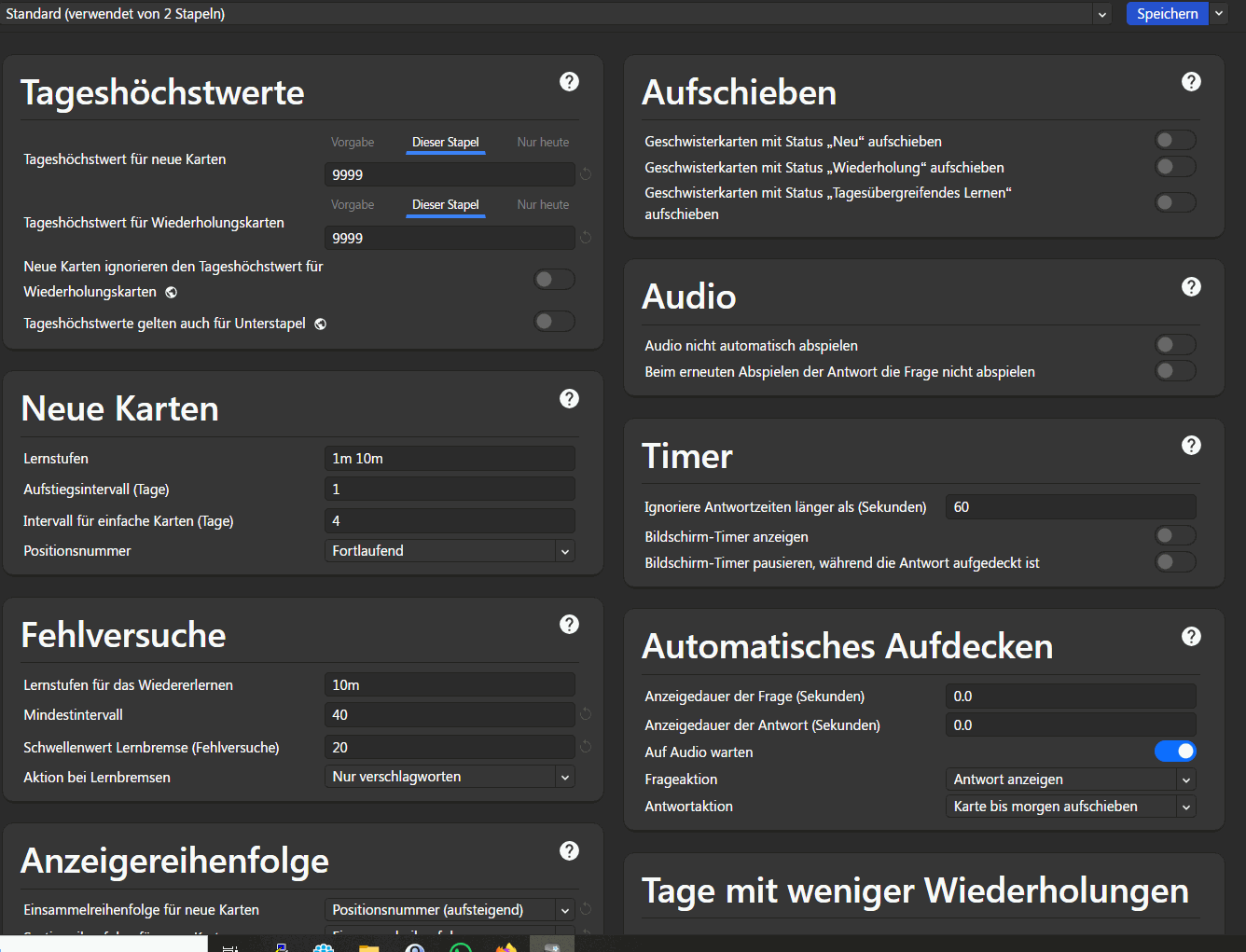
Task: Focus the new cards daily limit field
Action: (450, 174)
